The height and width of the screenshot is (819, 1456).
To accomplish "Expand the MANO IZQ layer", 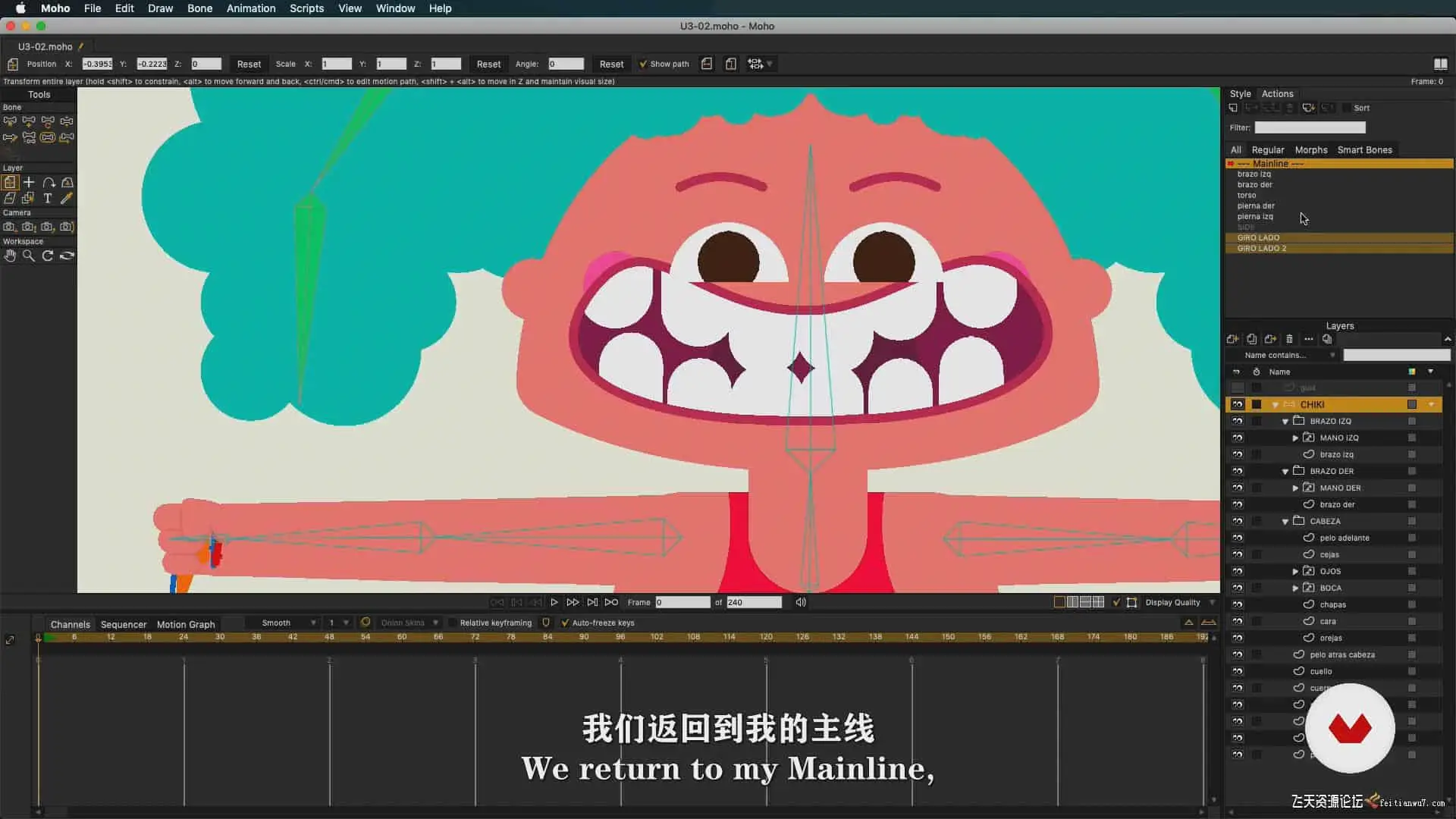I will (x=1295, y=438).
